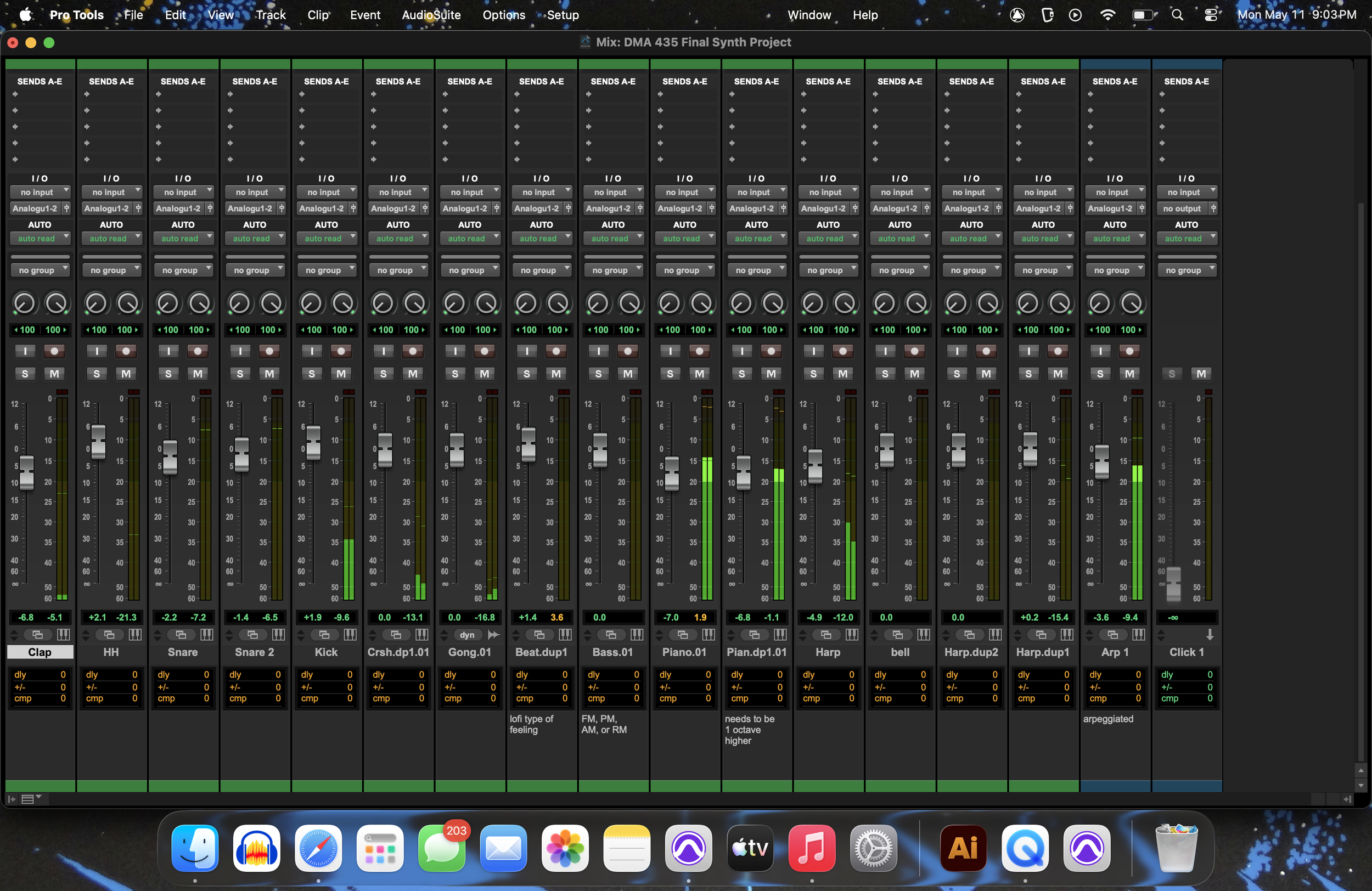Open group selector on Snare track

tap(183, 270)
